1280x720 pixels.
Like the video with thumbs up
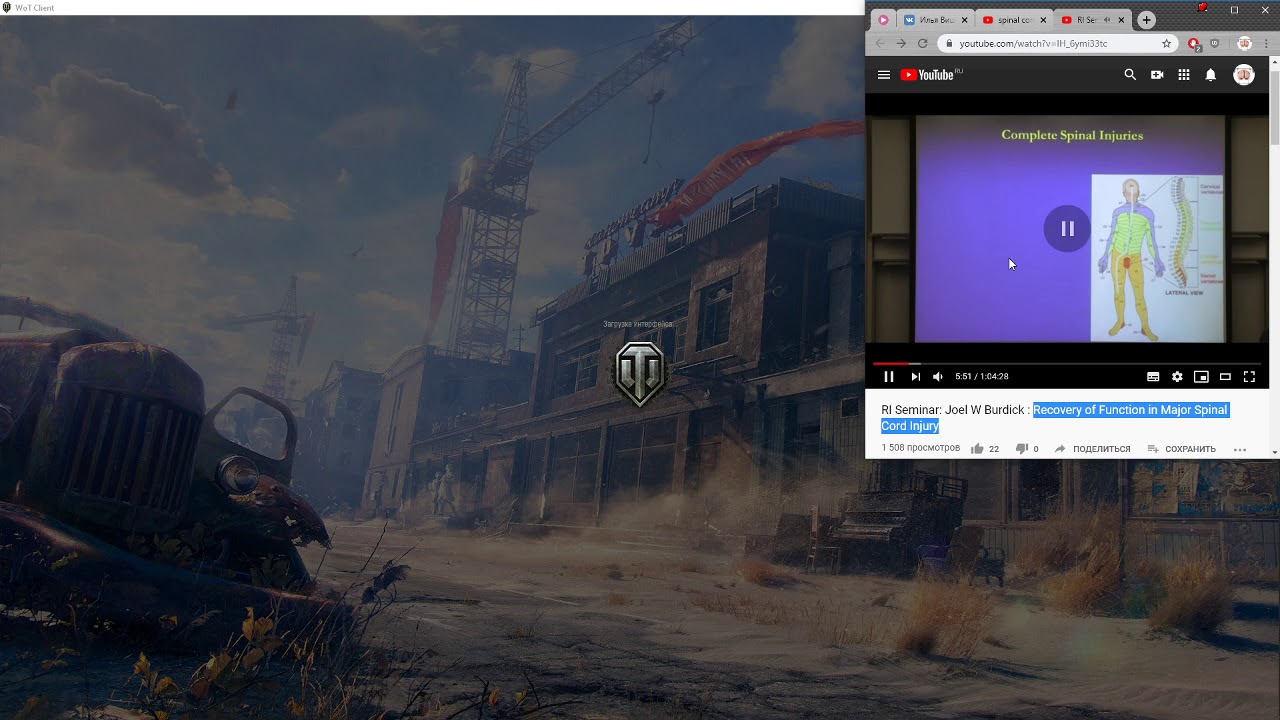pos(977,449)
